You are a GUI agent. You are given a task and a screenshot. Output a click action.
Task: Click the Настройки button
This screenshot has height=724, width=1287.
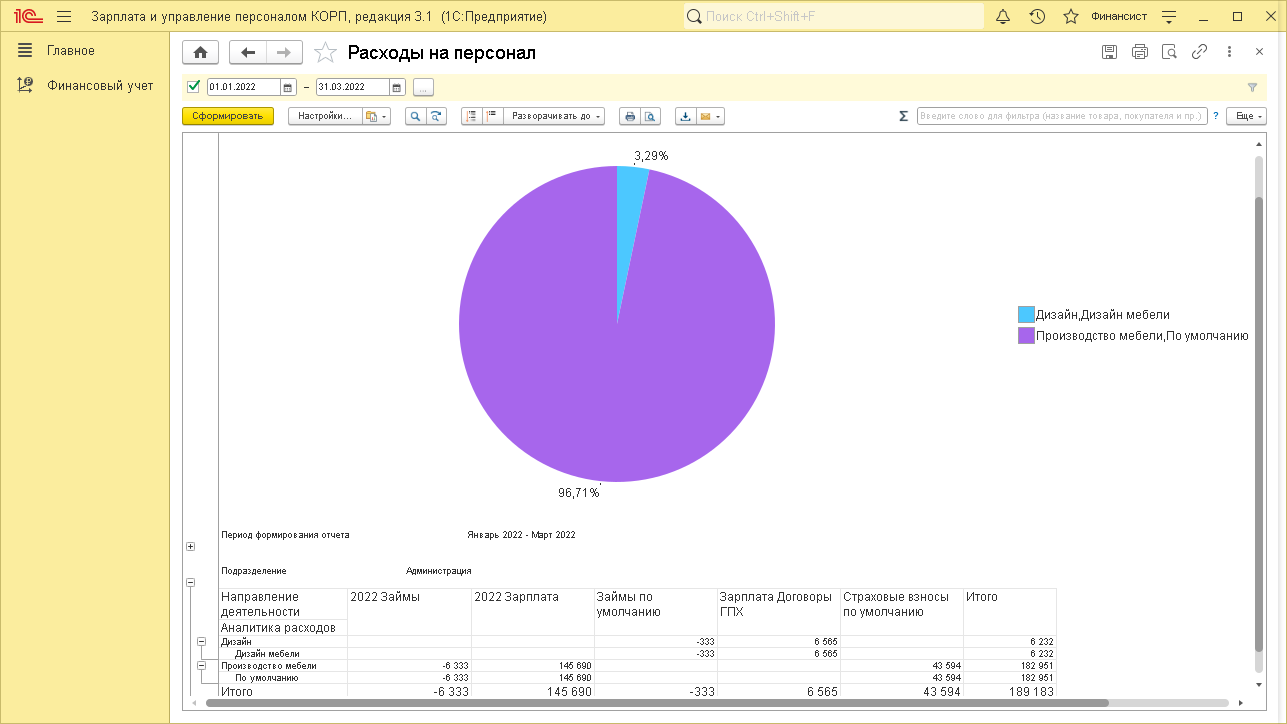324,116
